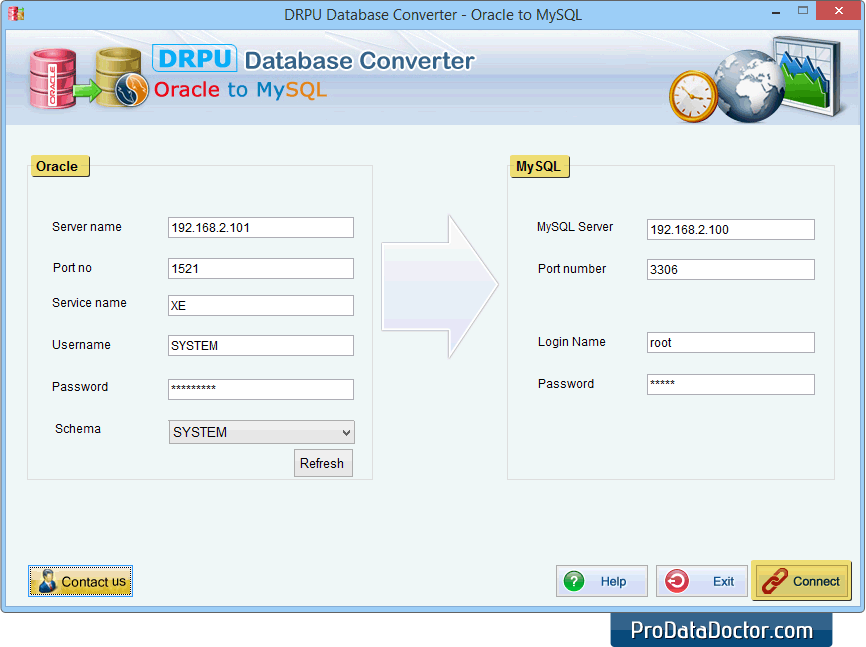Viewport: 866px width, 647px height.
Task: Click the Connect button
Action: pos(801,581)
